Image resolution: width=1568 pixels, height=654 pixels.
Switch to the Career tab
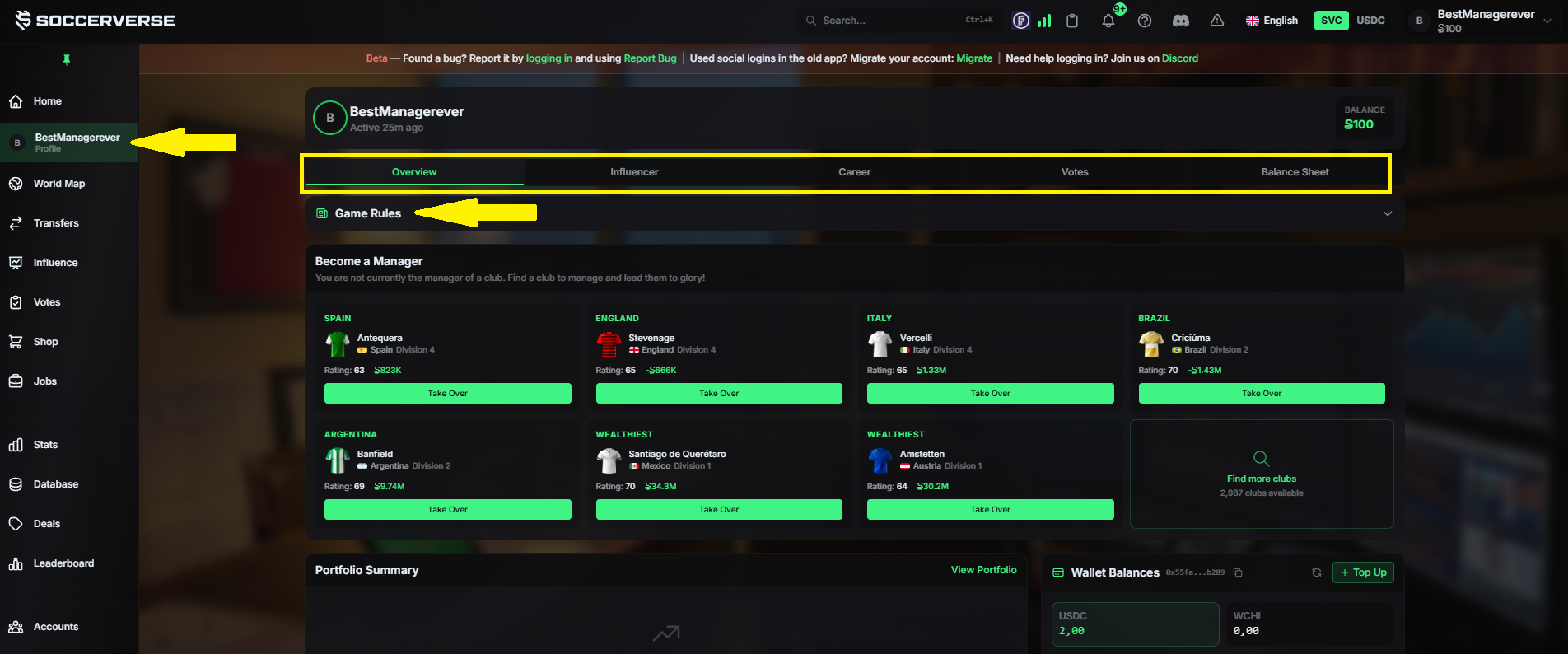[854, 172]
